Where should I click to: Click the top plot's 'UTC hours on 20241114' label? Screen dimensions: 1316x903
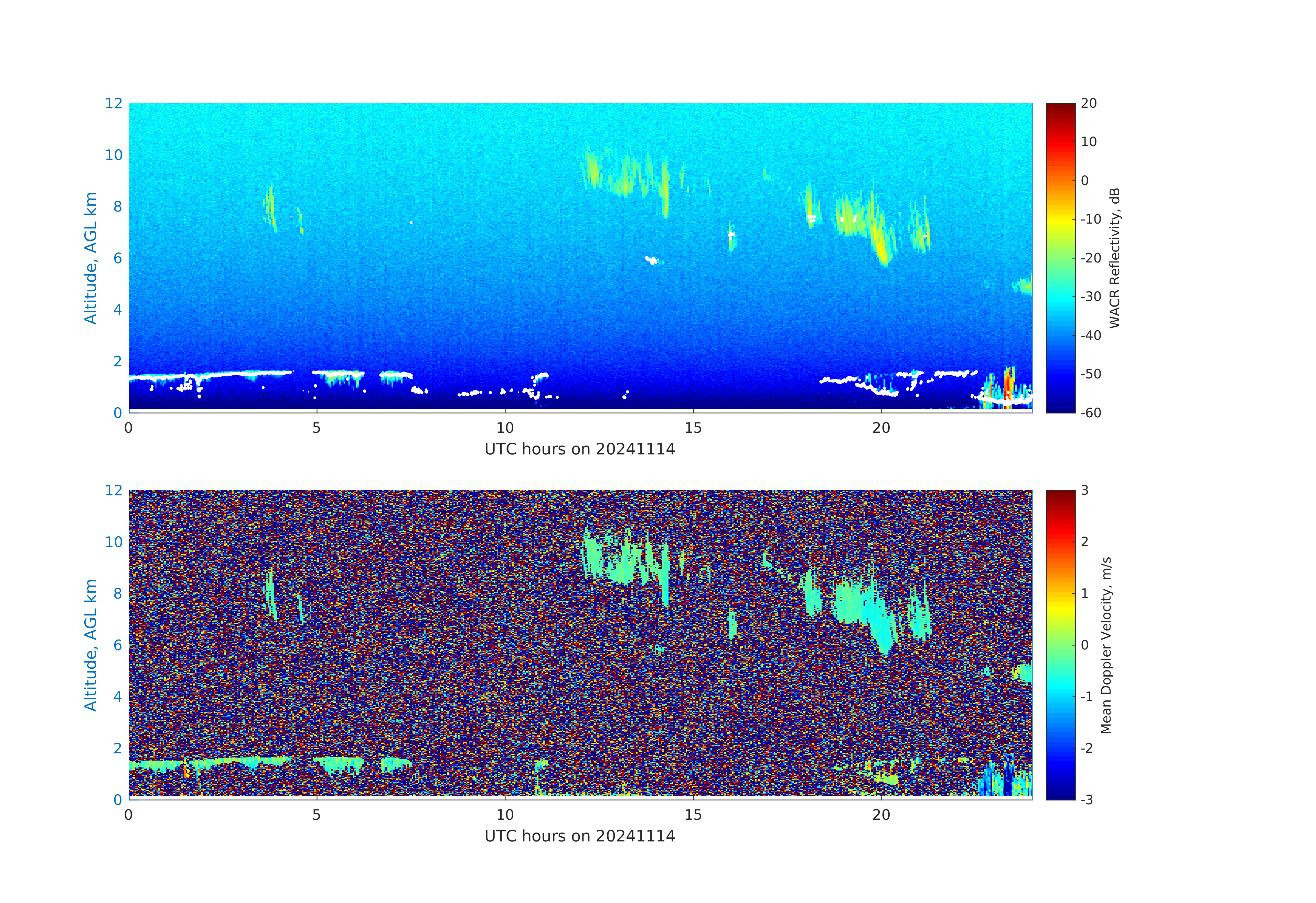coord(579,449)
